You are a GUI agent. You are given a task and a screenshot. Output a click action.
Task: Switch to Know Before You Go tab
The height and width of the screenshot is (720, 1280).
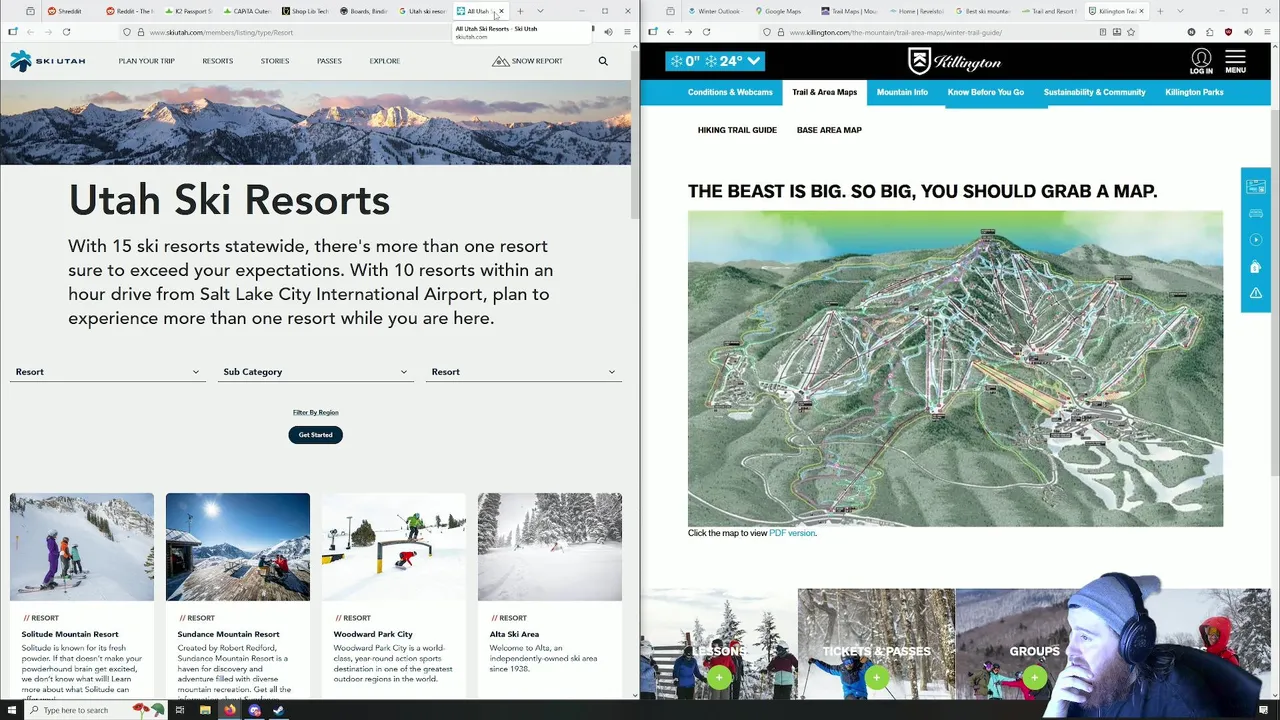point(986,92)
